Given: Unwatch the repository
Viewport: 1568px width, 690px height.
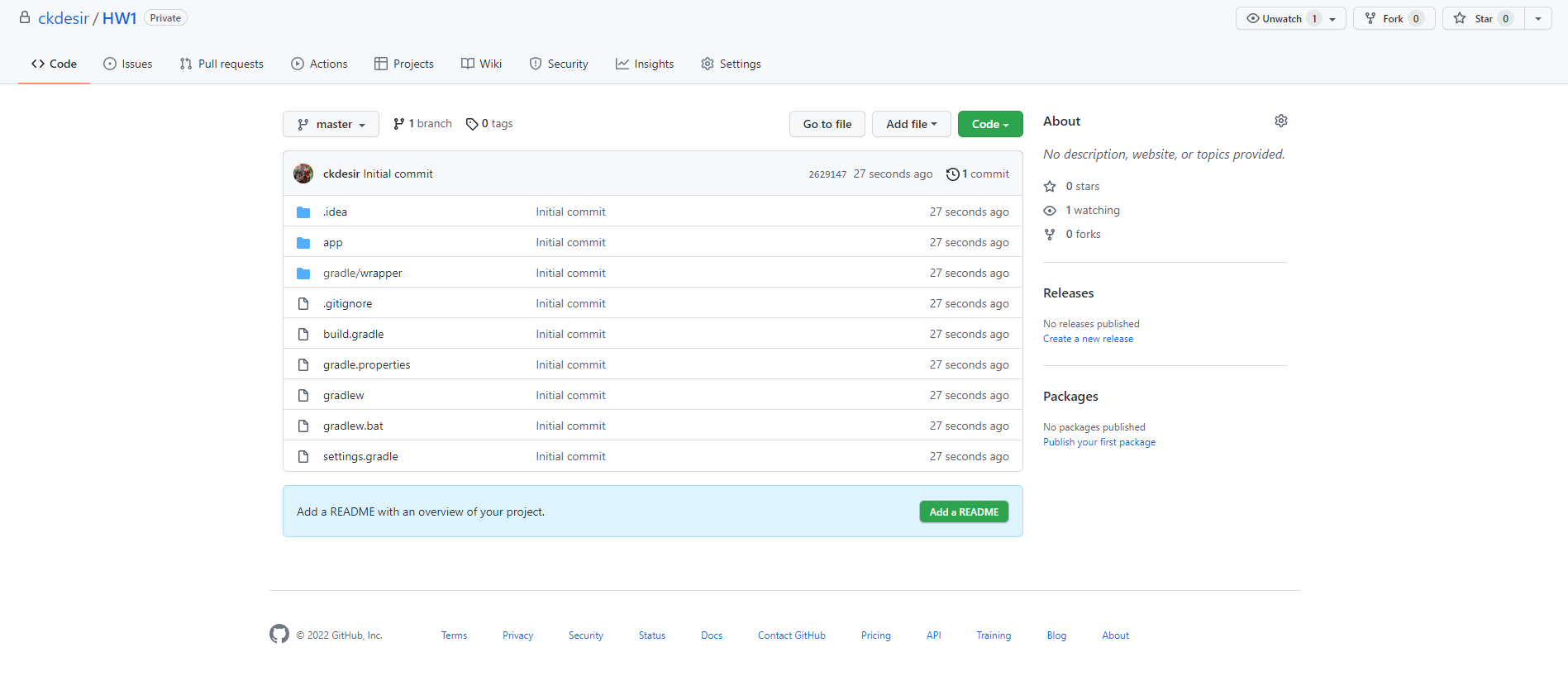Looking at the screenshot, I should (x=1282, y=18).
